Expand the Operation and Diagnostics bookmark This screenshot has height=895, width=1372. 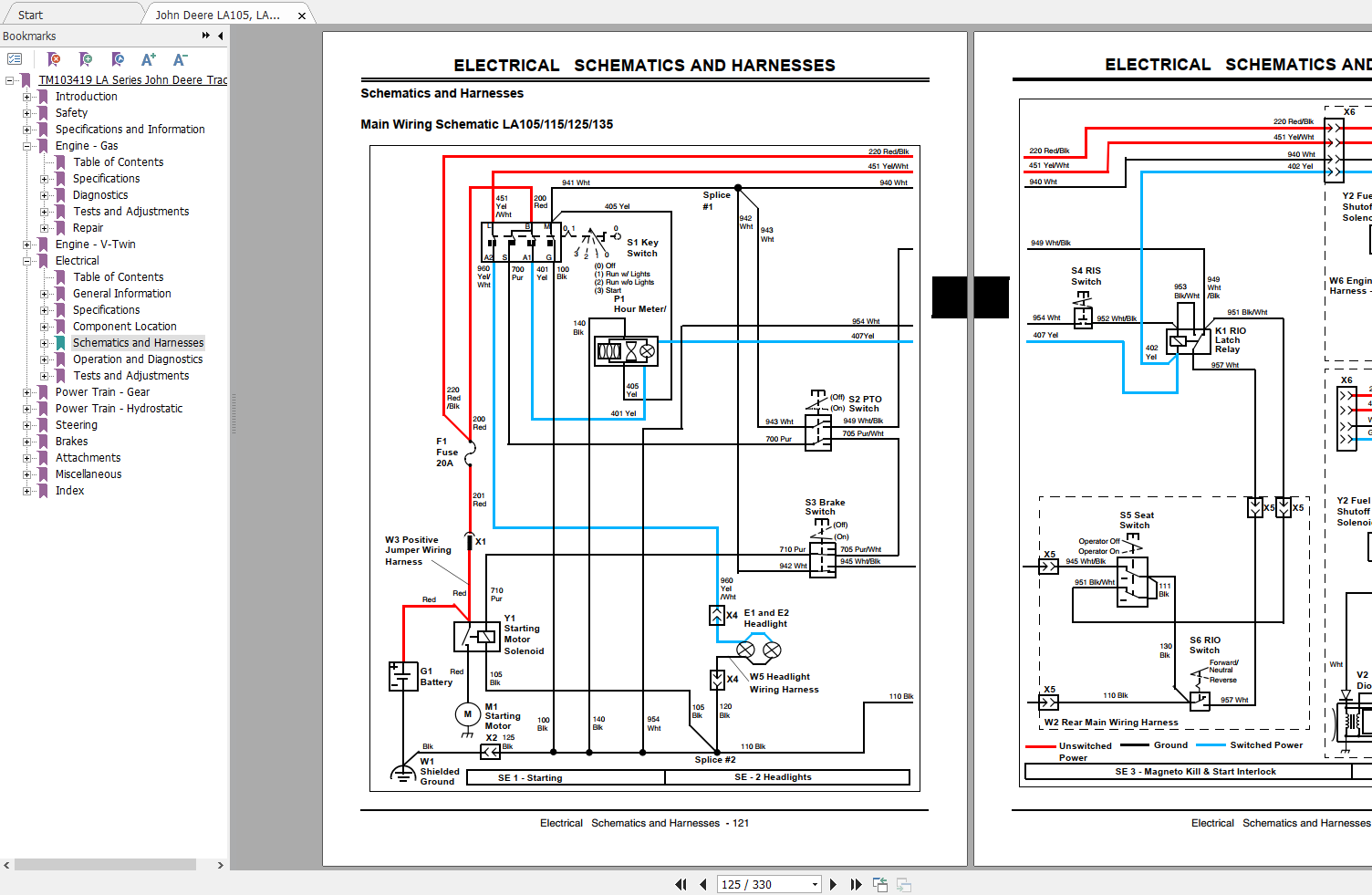coord(45,359)
